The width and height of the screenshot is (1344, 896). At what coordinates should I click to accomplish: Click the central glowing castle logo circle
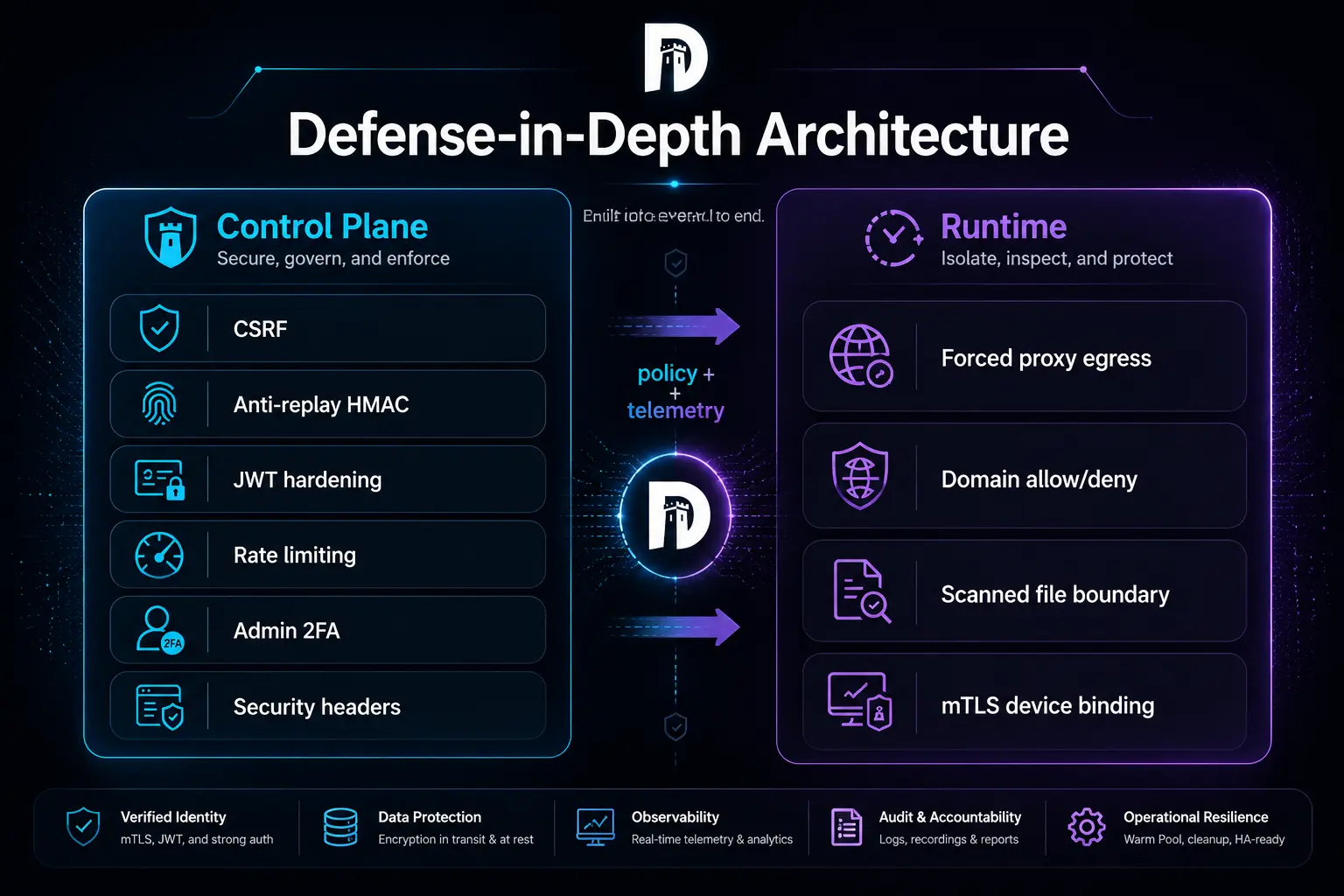[x=675, y=516]
